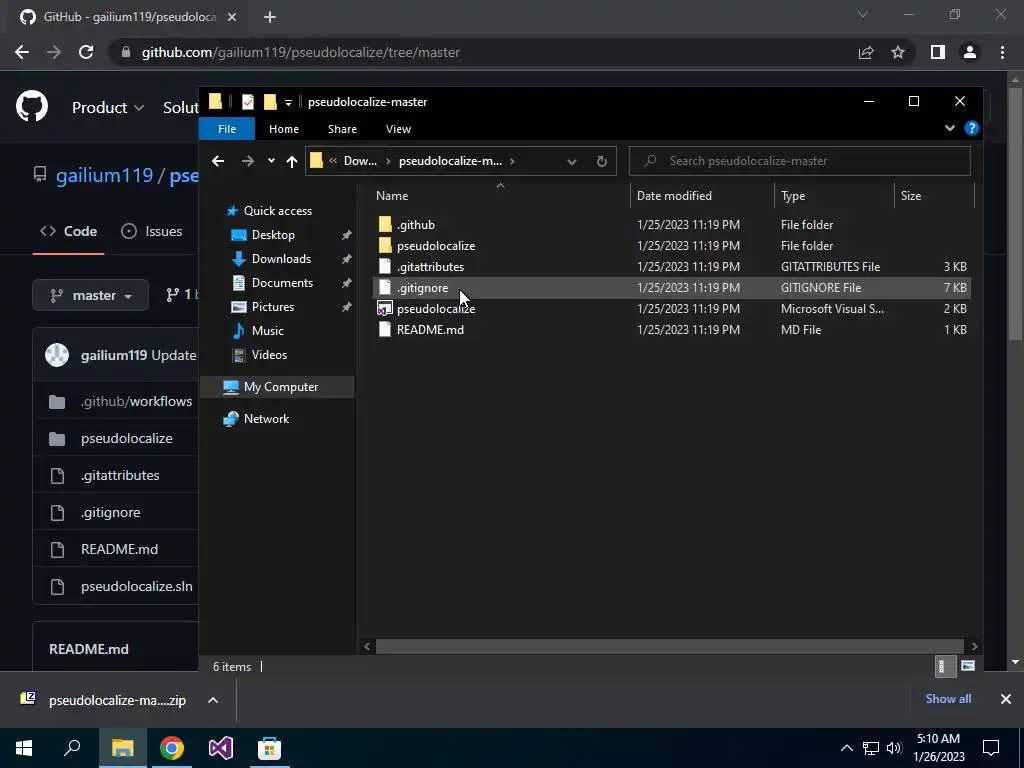1024x768 pixels.
Task: Share this page from Chrome address bar
Action: point(866,52)
